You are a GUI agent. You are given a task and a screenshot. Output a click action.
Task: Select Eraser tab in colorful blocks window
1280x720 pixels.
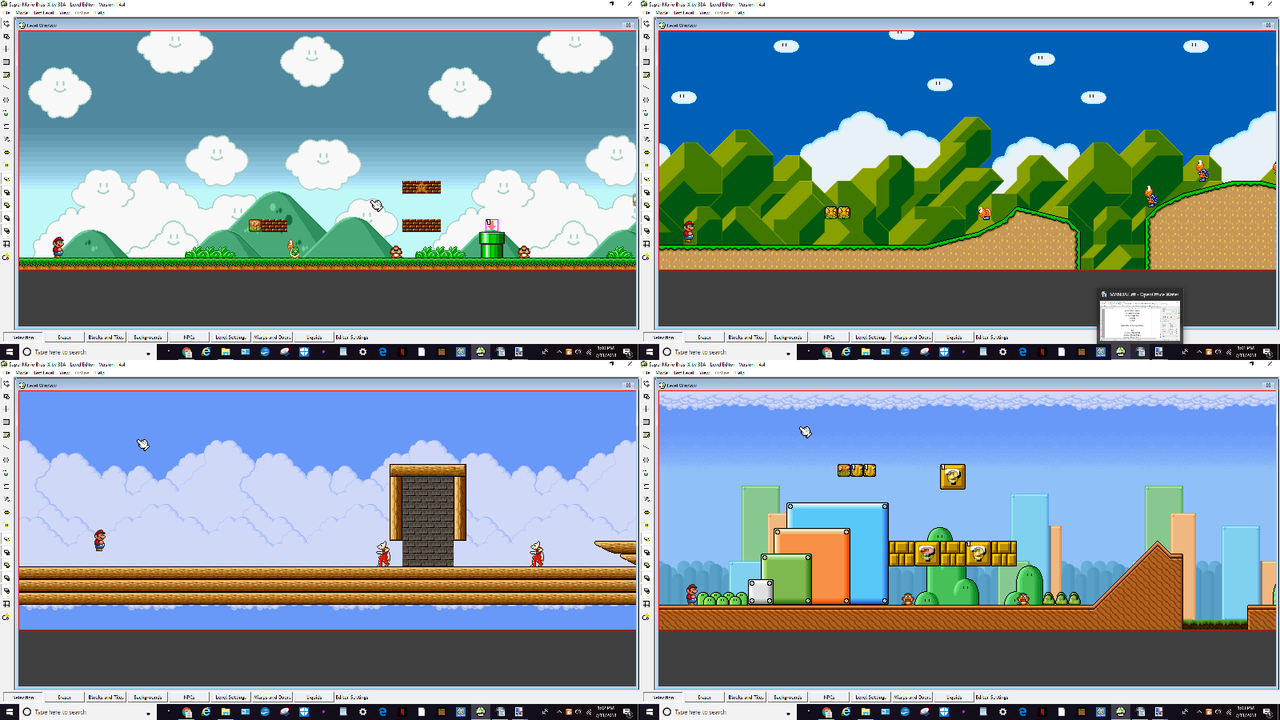(704, 697)
